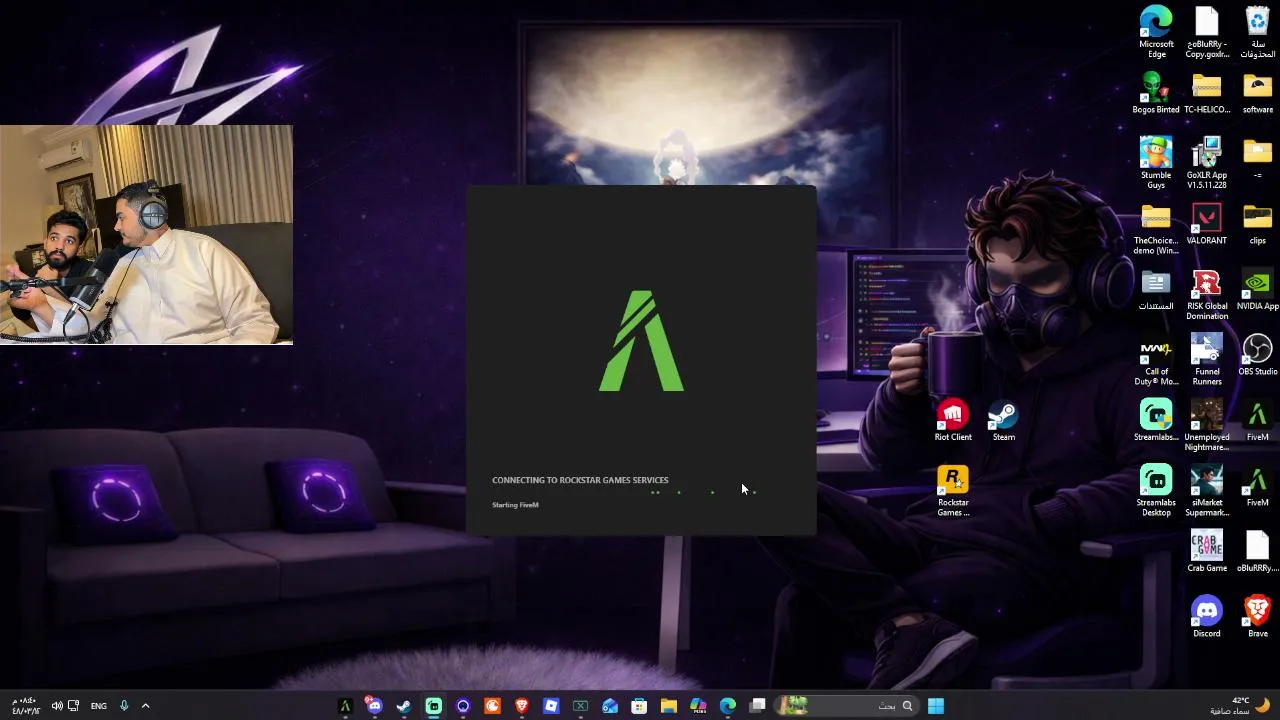Open the folder named -=
Screen dimensions: 1280x720
point(1257,158)
